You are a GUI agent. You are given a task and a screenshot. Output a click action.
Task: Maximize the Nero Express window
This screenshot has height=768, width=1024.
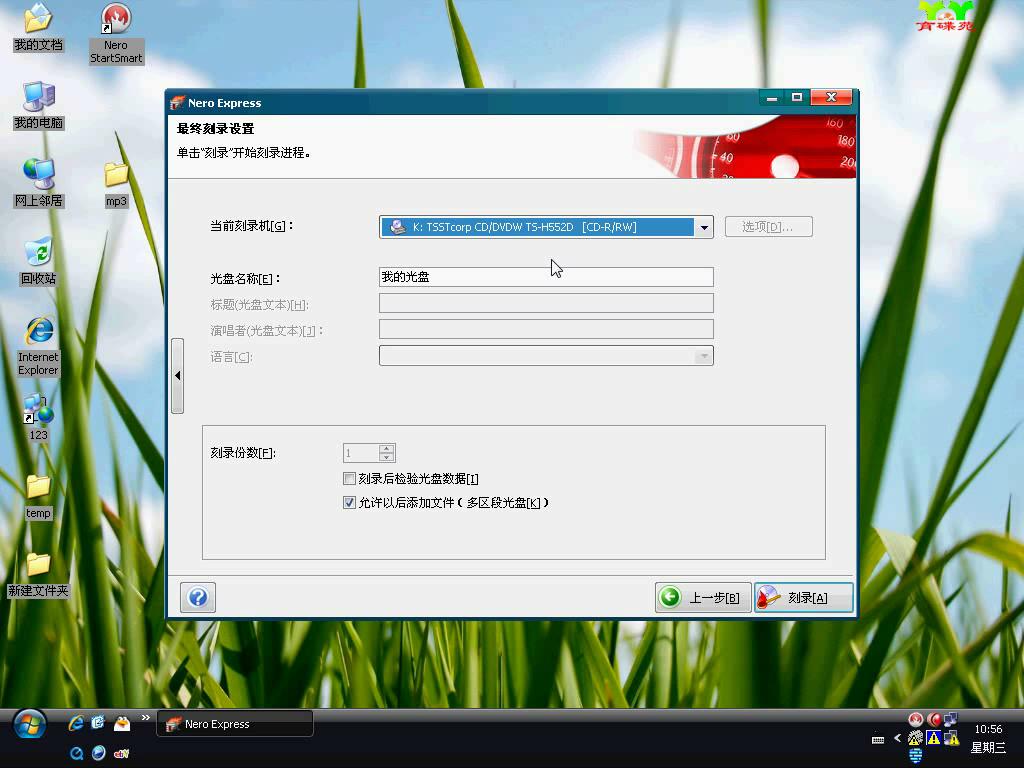tap(797, 97)
